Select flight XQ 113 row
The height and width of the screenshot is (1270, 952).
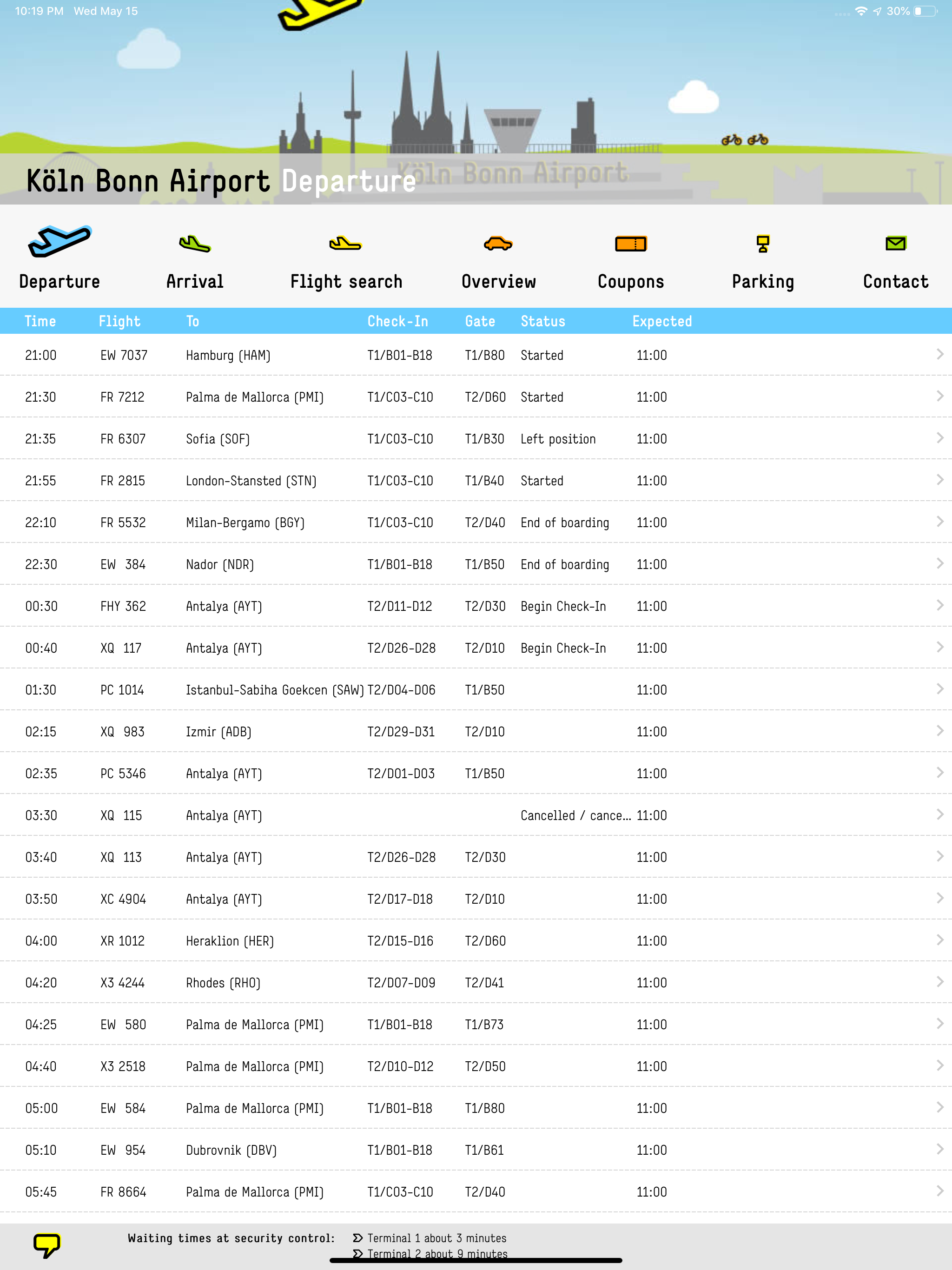[476, 857]
